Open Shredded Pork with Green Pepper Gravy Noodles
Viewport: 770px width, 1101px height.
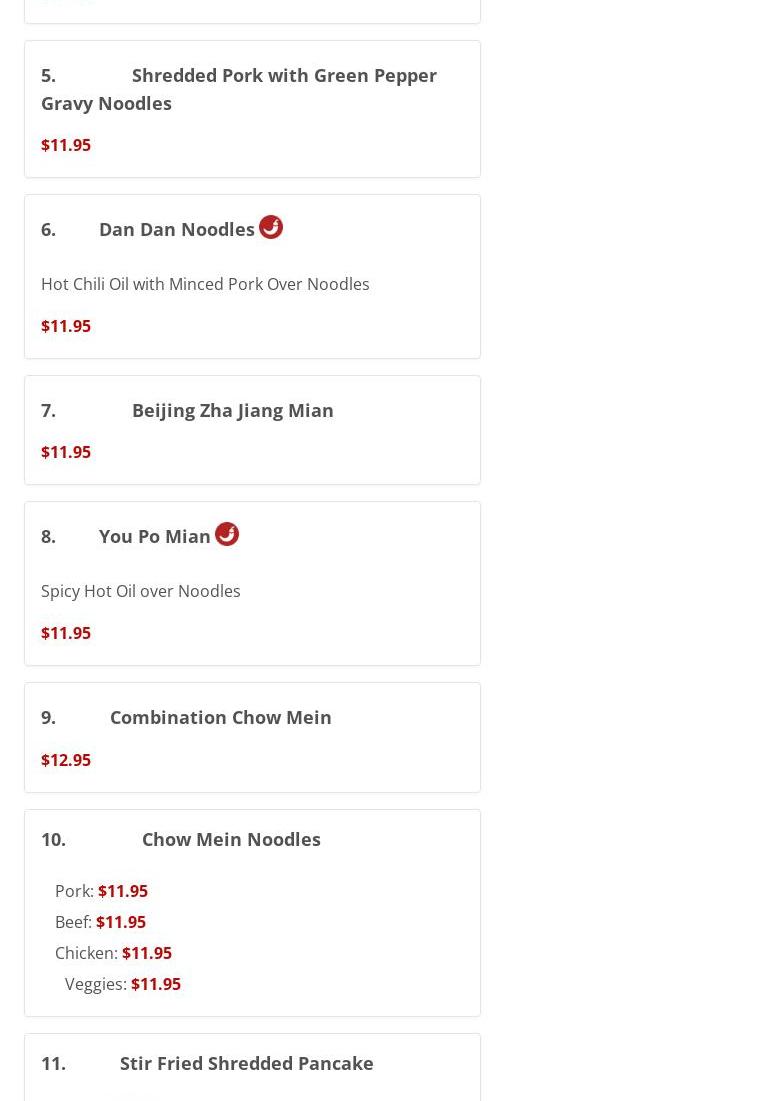(239, 89)
